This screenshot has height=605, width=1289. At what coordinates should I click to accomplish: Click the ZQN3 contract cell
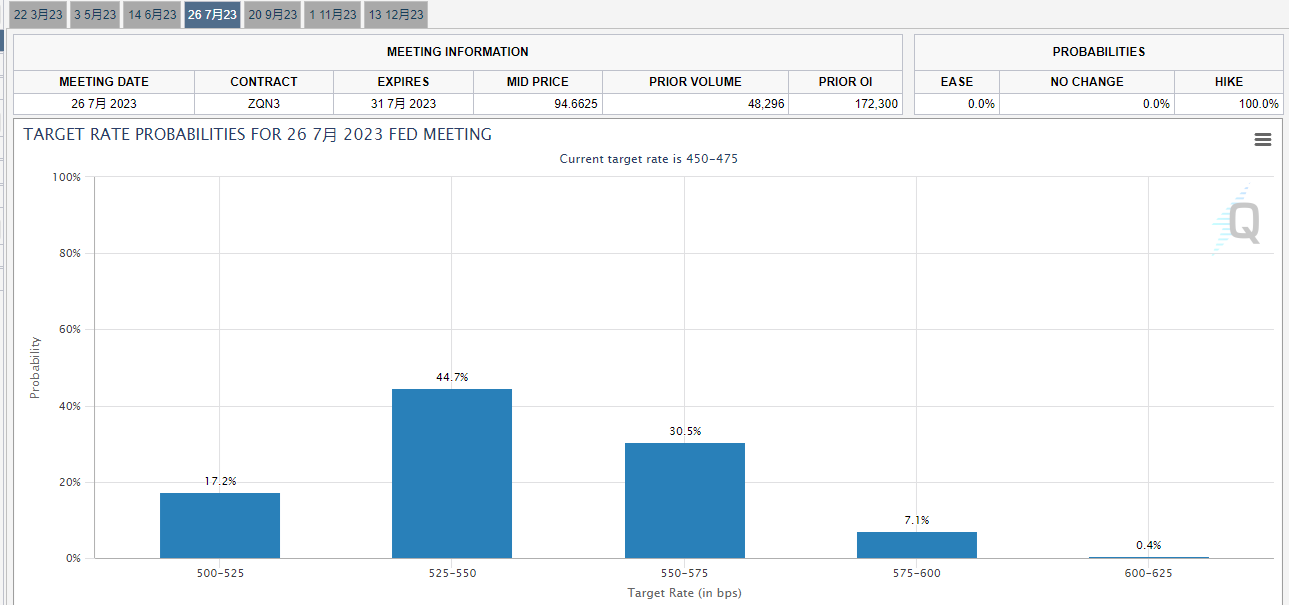point(264,104)
